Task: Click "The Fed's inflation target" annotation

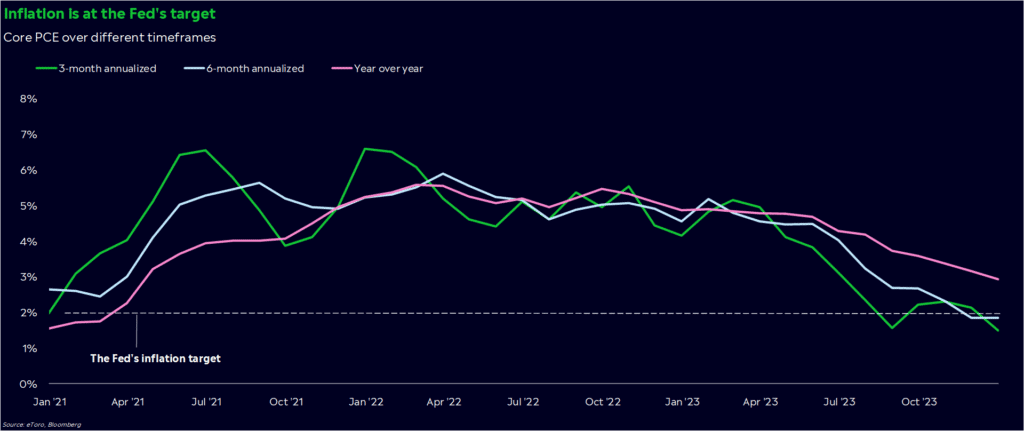Action: tap(155, 359)
